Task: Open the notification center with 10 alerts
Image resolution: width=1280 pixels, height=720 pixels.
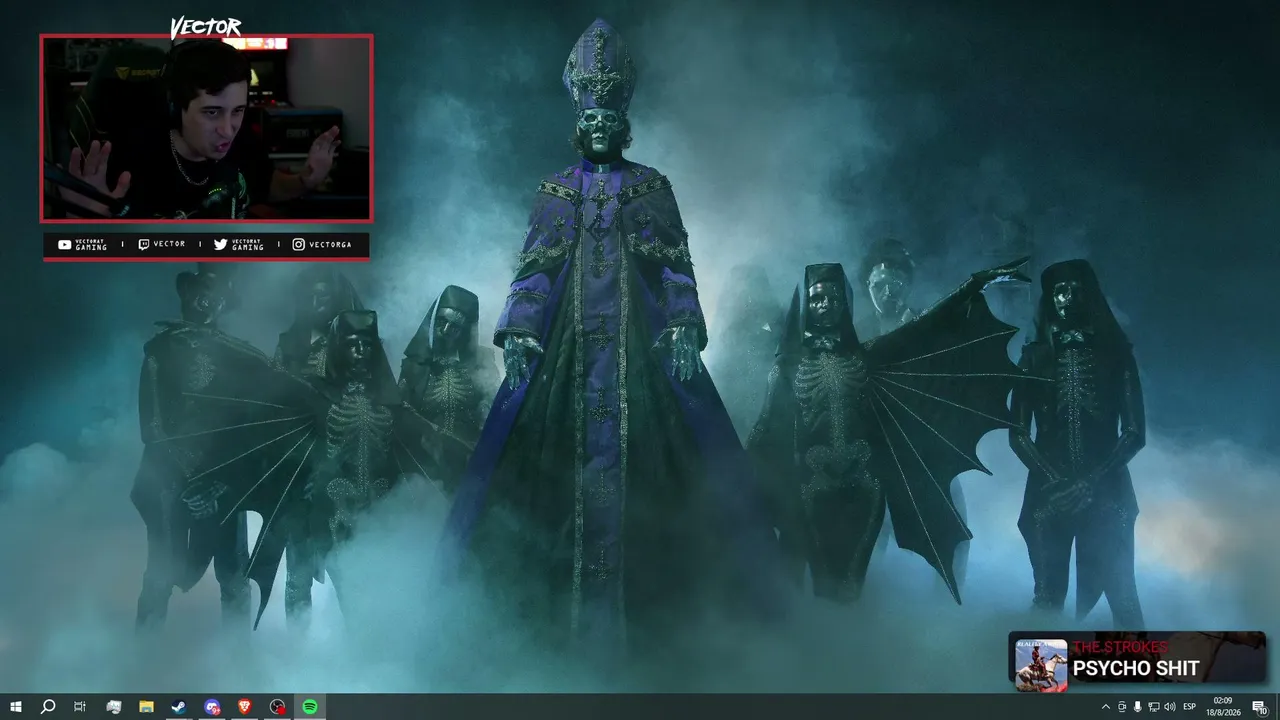Action: 1260,707
